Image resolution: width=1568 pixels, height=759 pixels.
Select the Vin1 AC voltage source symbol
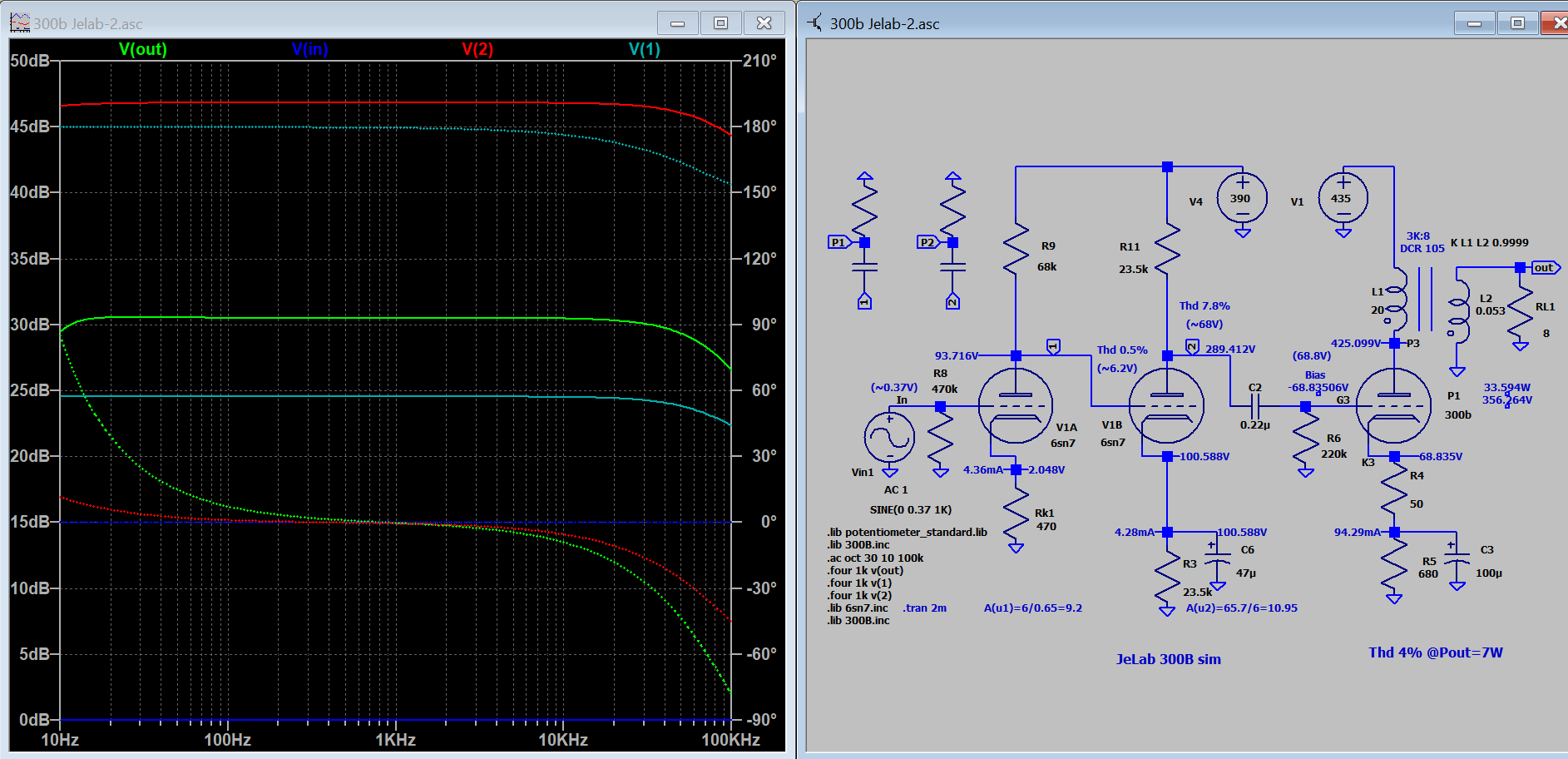tap(889, 438)
